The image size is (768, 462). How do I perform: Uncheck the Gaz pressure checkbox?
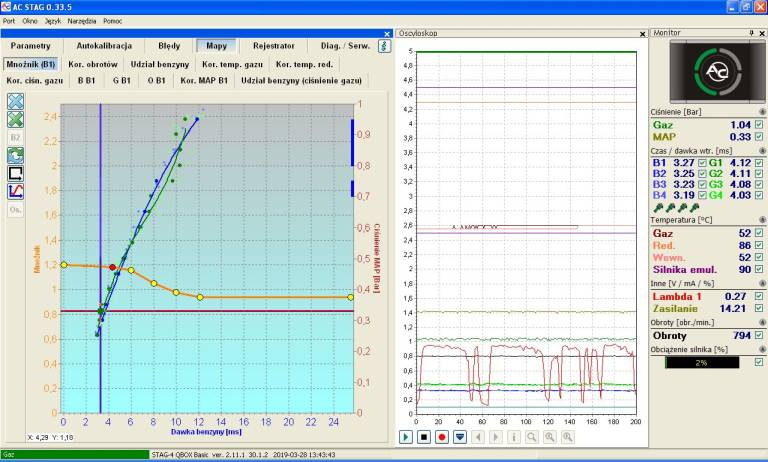[x=759, y=125]
